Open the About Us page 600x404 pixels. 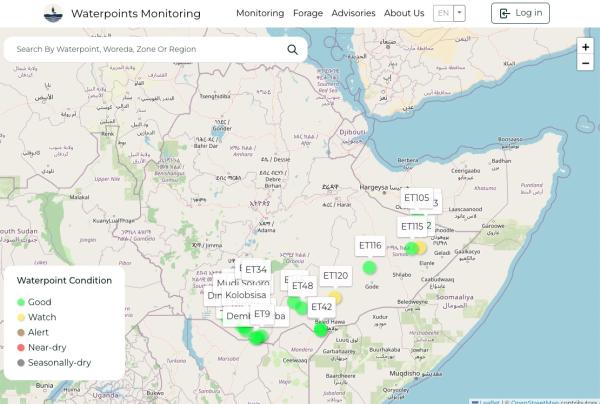tap(404, 13)
